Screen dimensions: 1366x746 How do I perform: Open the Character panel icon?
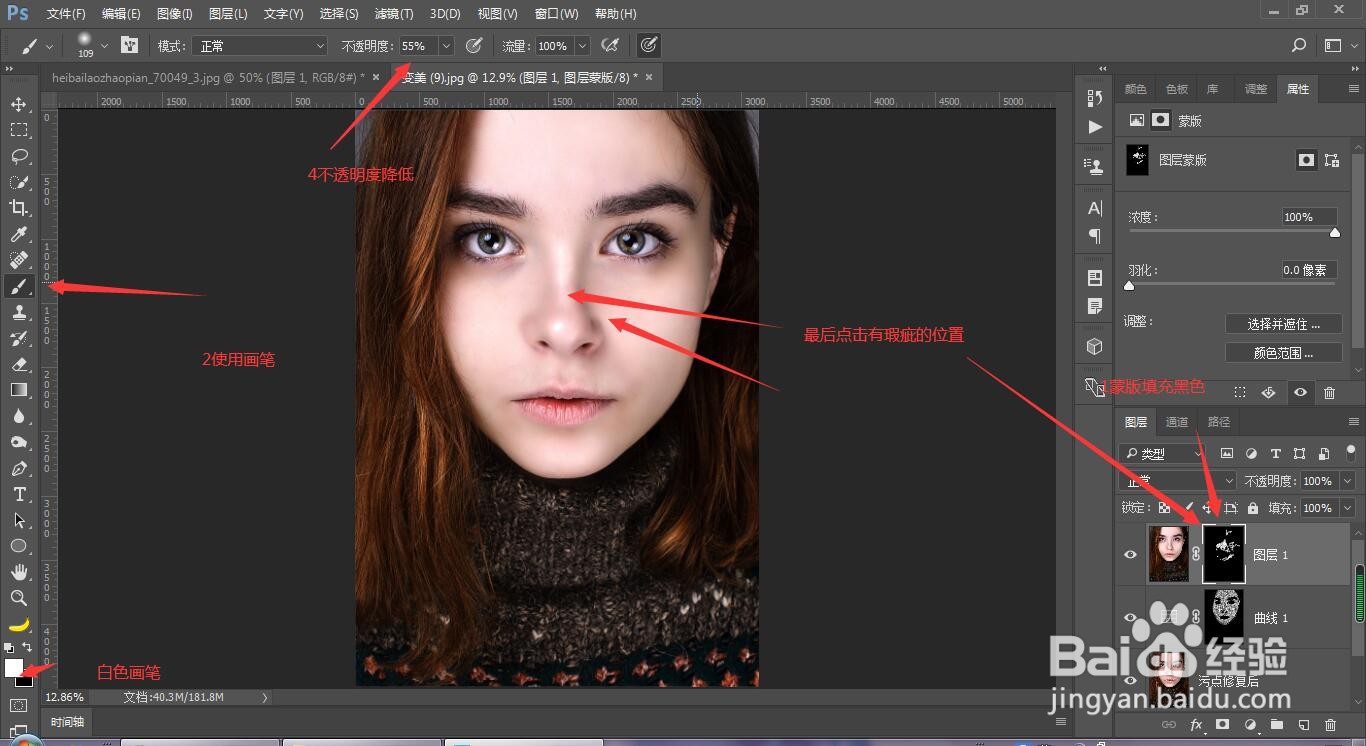[x=1095, y=208]
